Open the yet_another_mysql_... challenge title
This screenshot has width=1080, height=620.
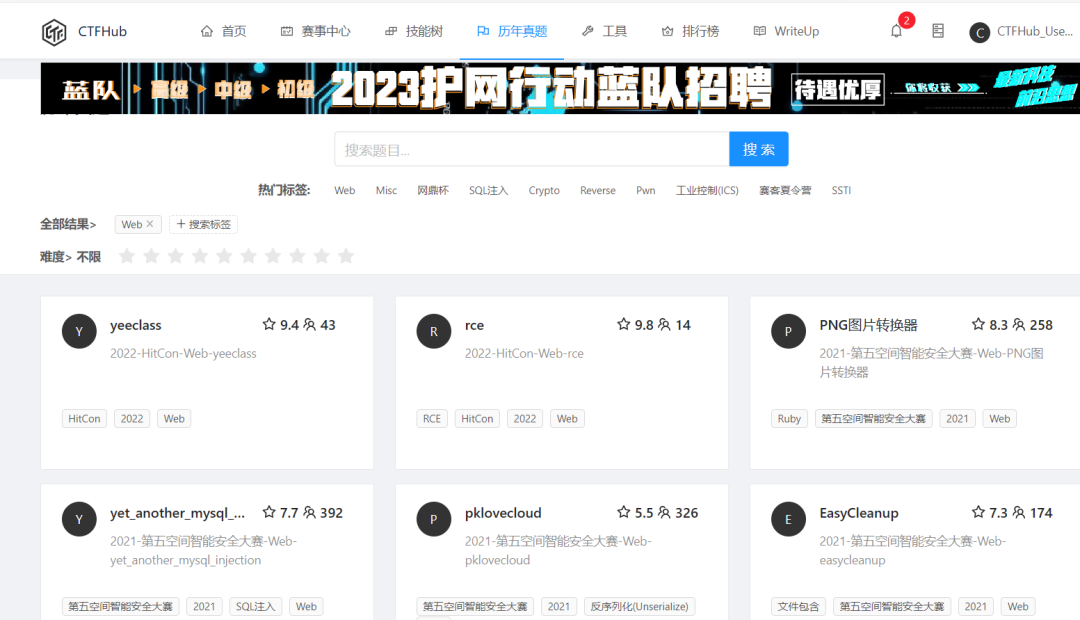click(178, 513)
